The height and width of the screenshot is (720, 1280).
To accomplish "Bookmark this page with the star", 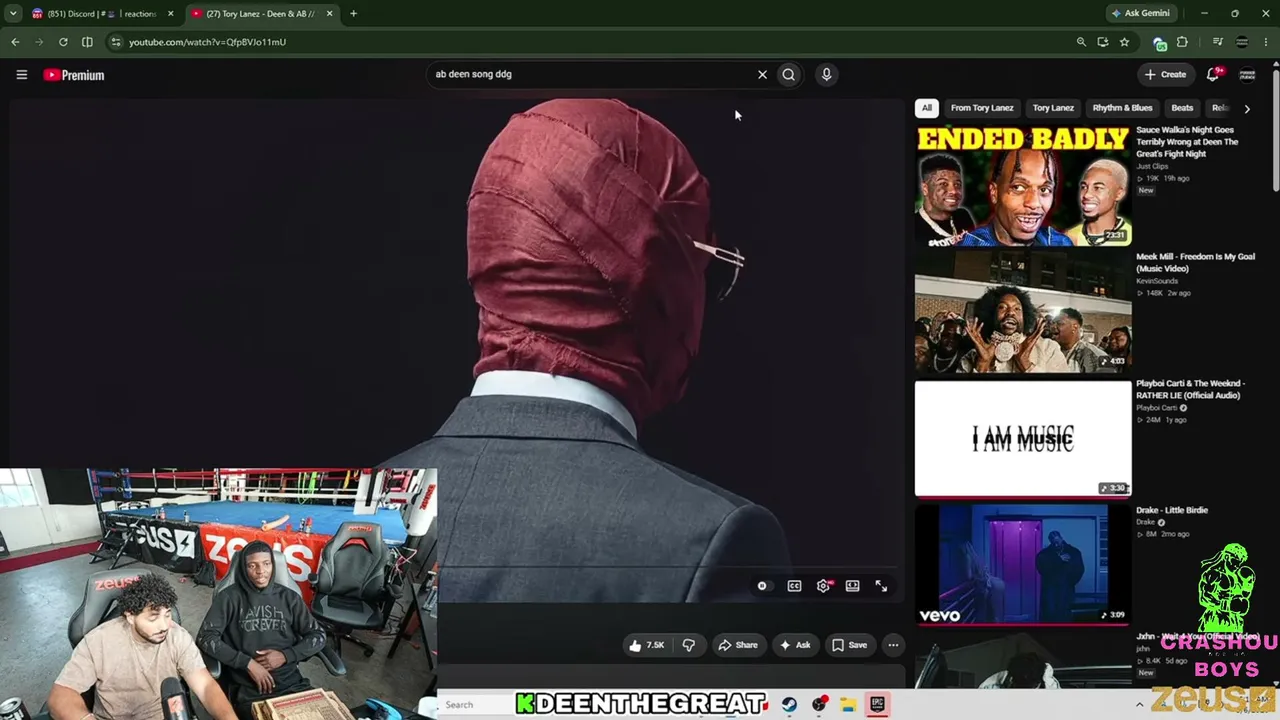I will (x=1124, y=42).
